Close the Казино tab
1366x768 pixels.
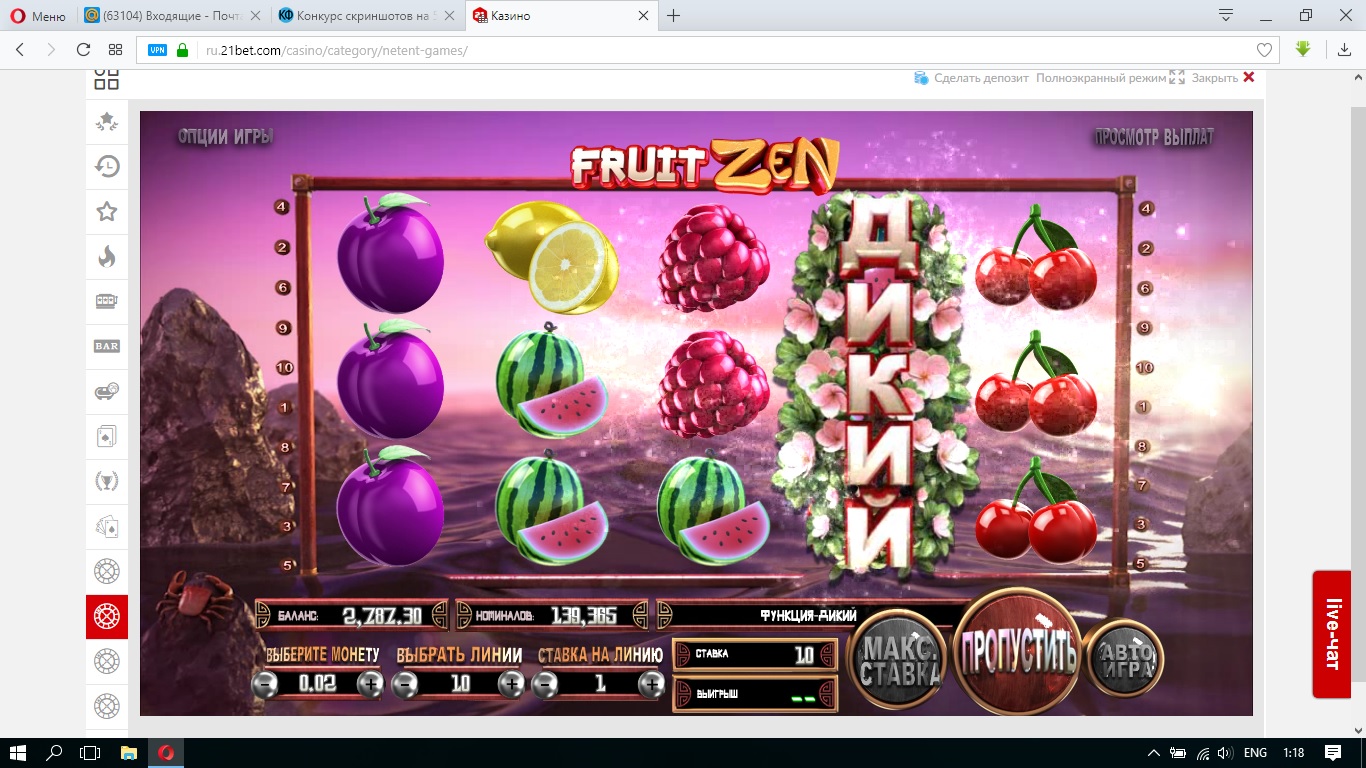[643, 16]
